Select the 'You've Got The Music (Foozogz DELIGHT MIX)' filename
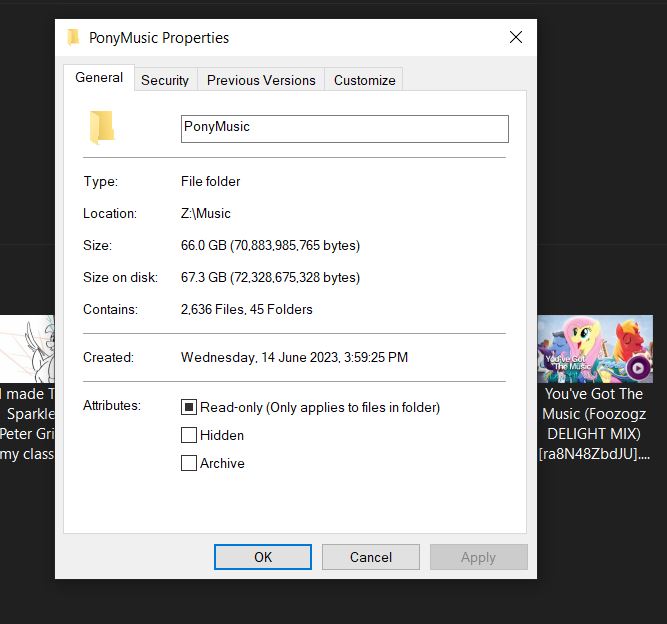 click(x=594, y=424)
